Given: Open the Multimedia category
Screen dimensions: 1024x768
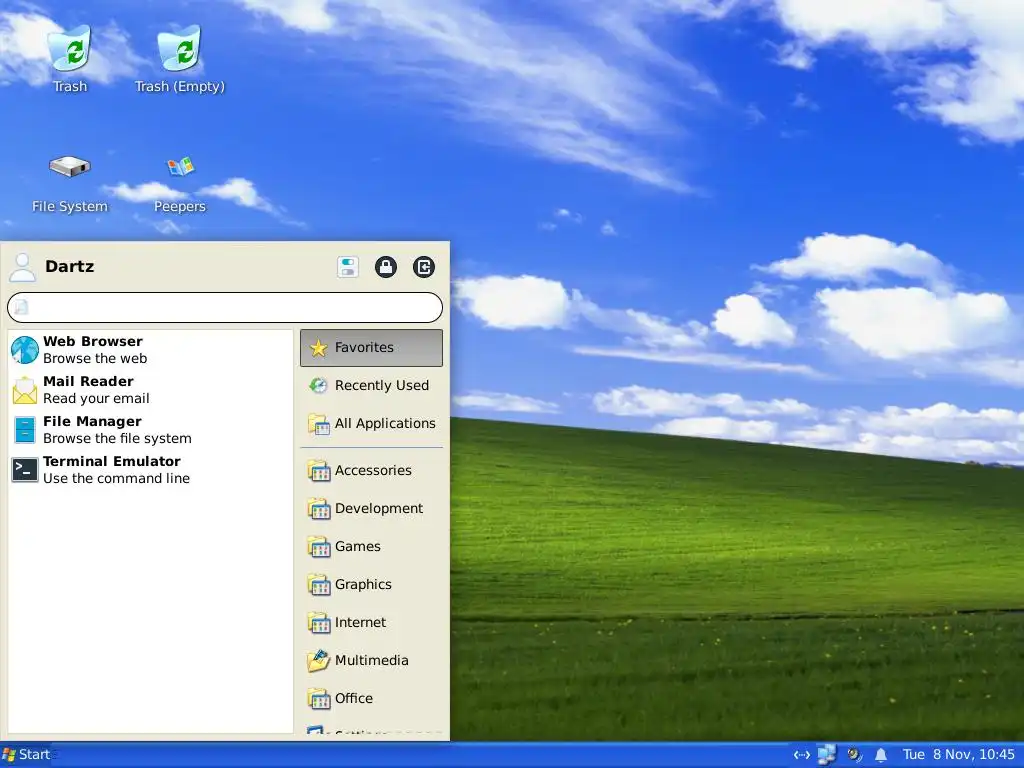Looking at the screenshot, I should 371,660.
